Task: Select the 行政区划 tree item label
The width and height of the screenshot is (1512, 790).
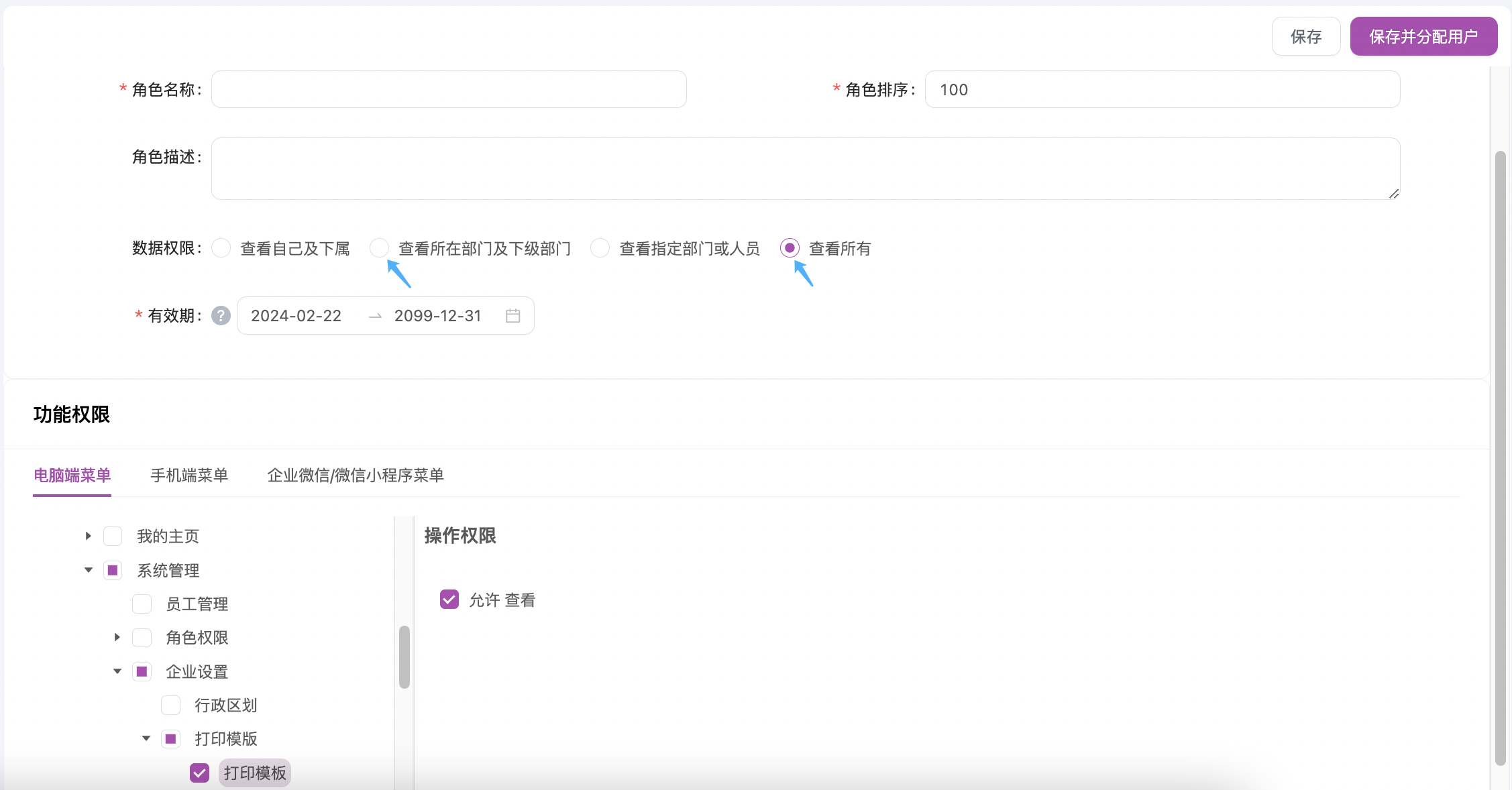Action: point(226,706)
